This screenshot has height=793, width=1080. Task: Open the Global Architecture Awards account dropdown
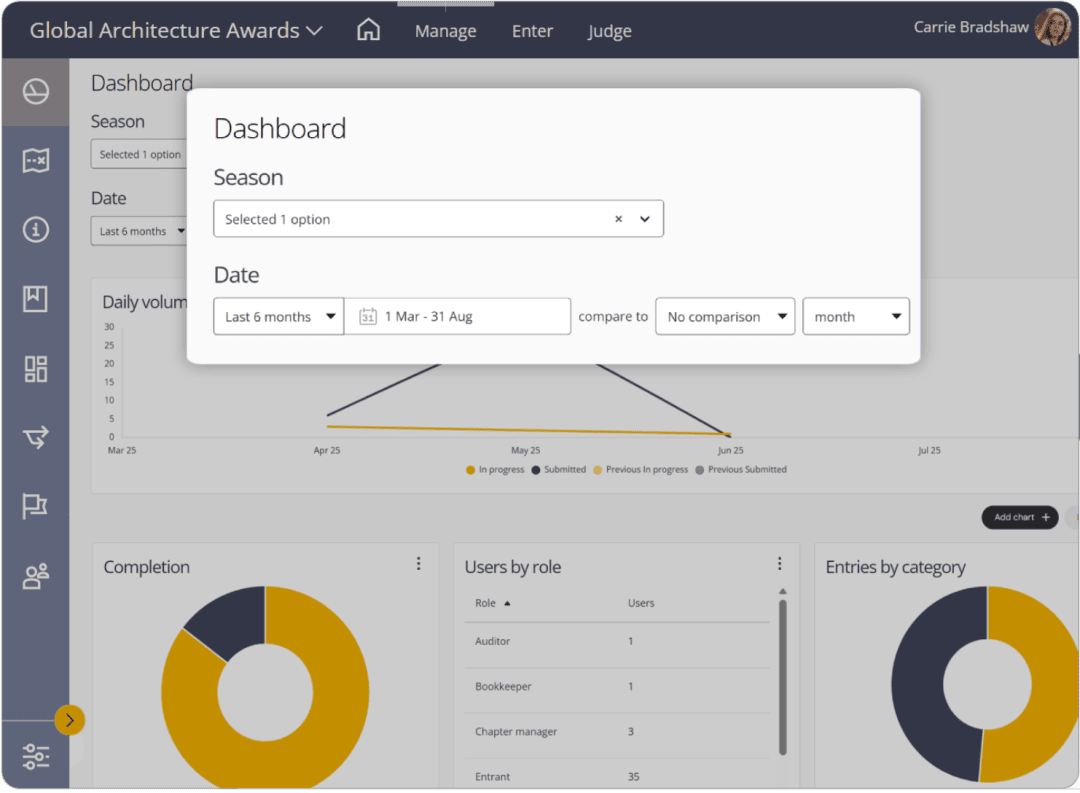[x=176, y=30]
